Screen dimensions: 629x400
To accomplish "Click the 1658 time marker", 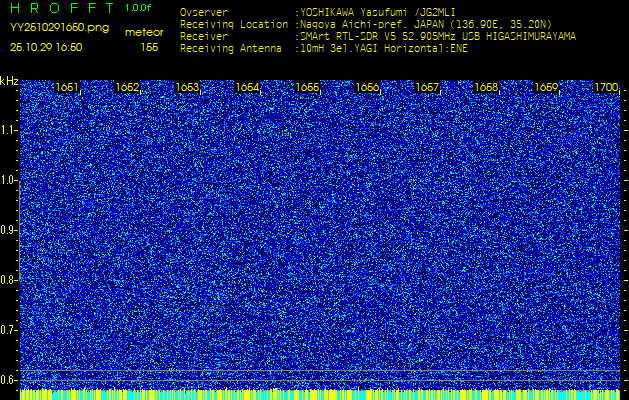I will coord(487,87).
